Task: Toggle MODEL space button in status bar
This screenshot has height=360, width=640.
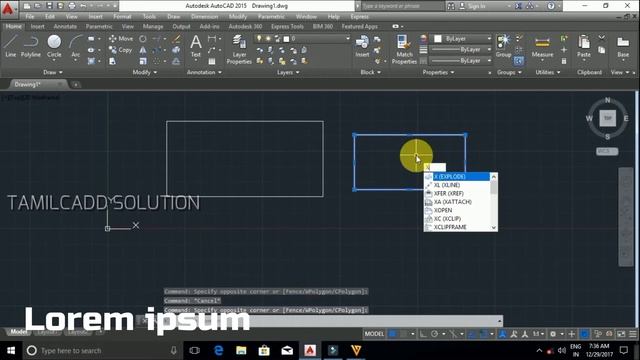Action: click(x=374, y=334)
